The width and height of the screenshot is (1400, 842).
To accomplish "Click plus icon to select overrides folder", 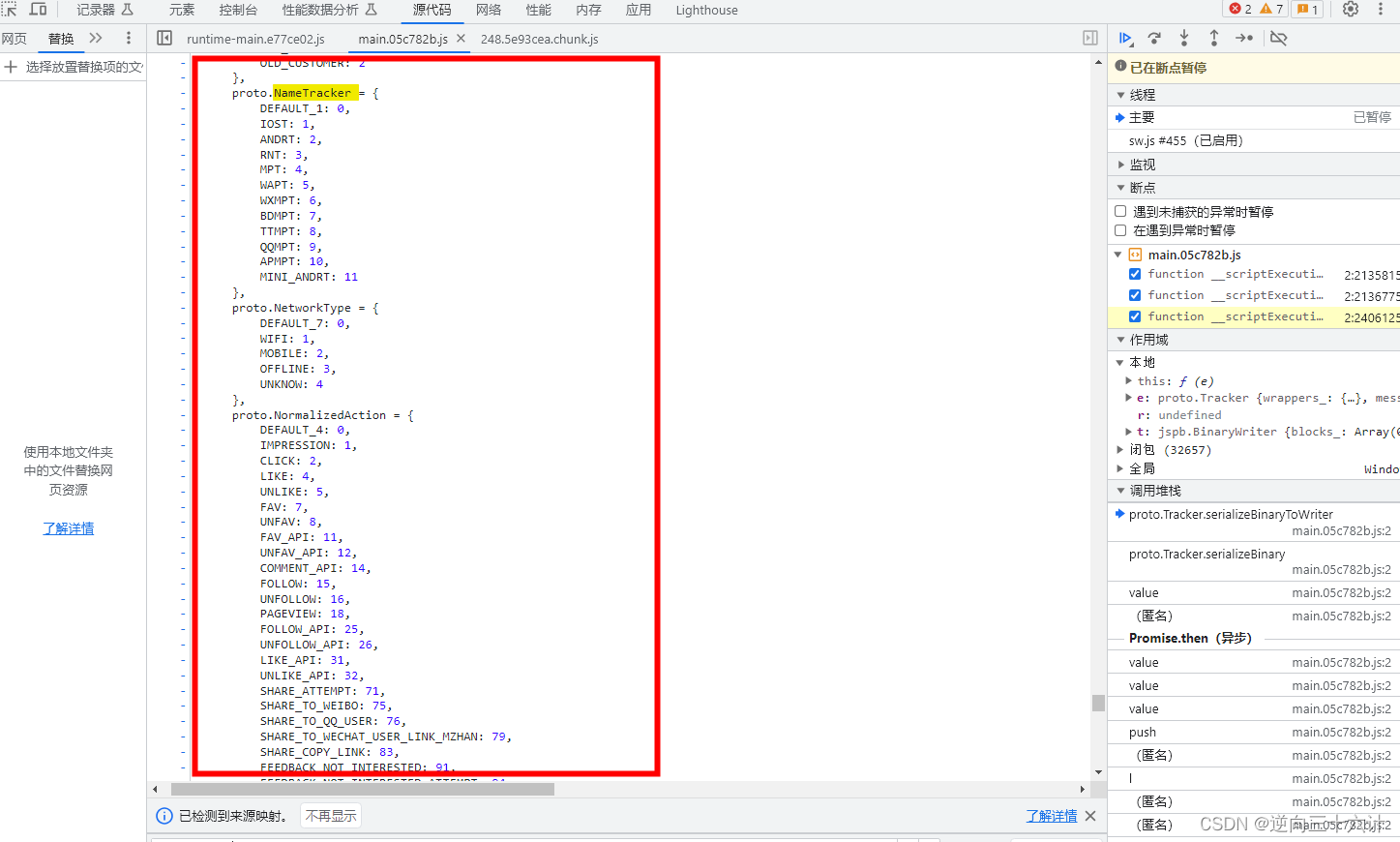I will point(11,67).
